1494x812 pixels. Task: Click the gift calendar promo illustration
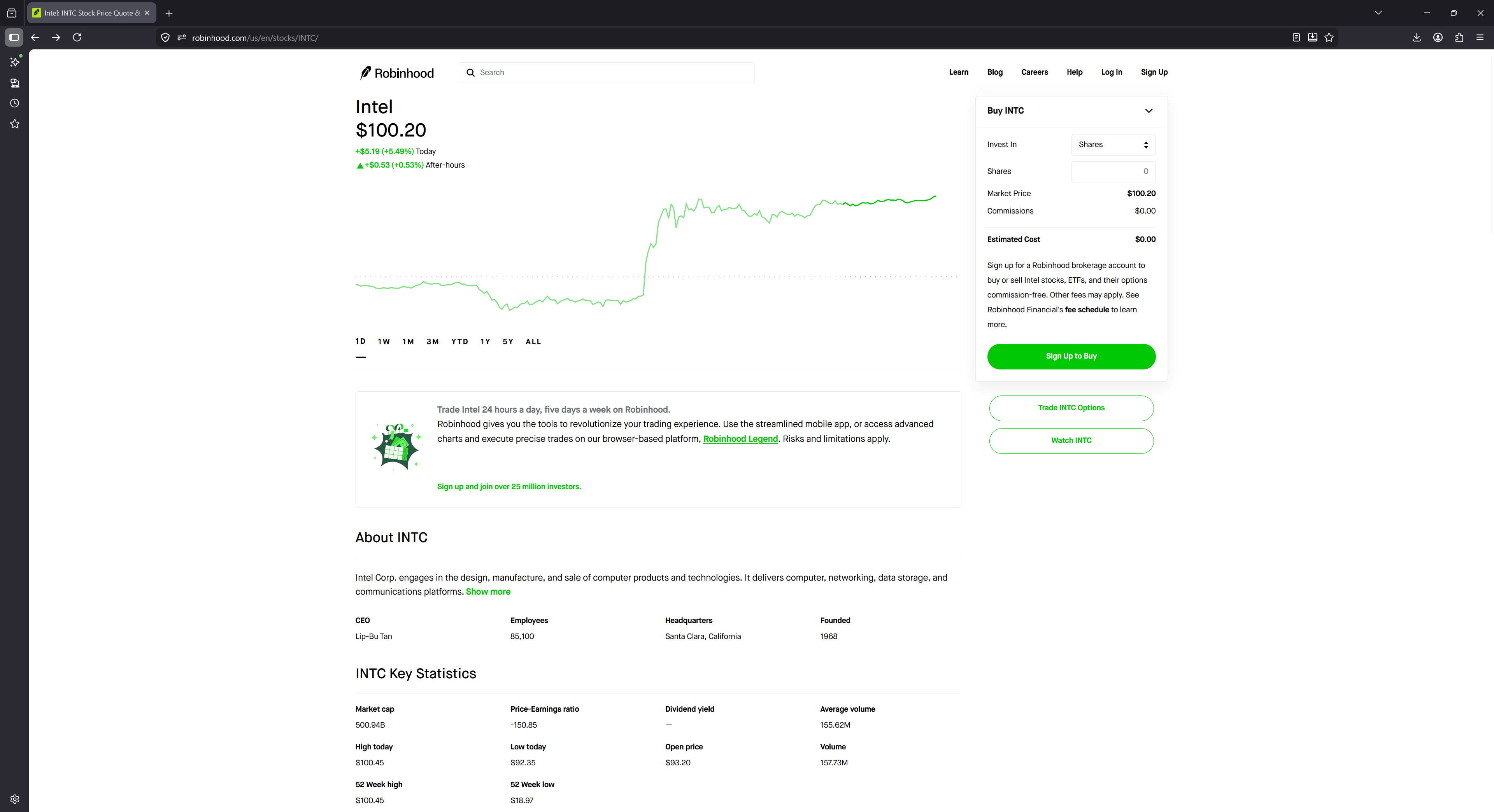point(397,446)
